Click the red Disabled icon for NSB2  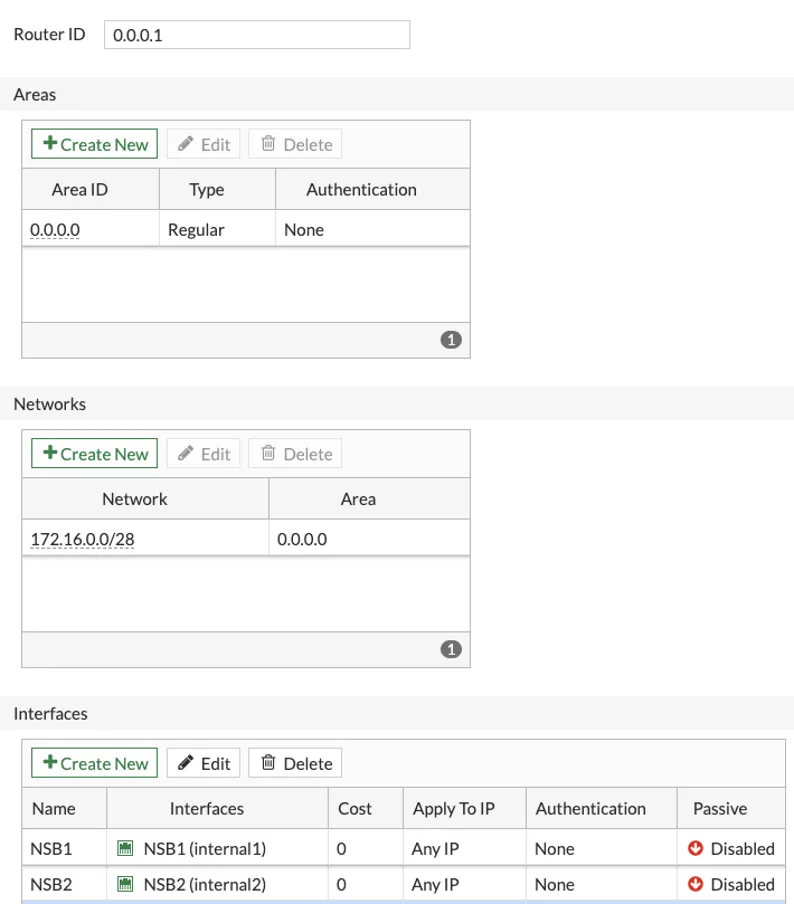[x=695, y=884]
